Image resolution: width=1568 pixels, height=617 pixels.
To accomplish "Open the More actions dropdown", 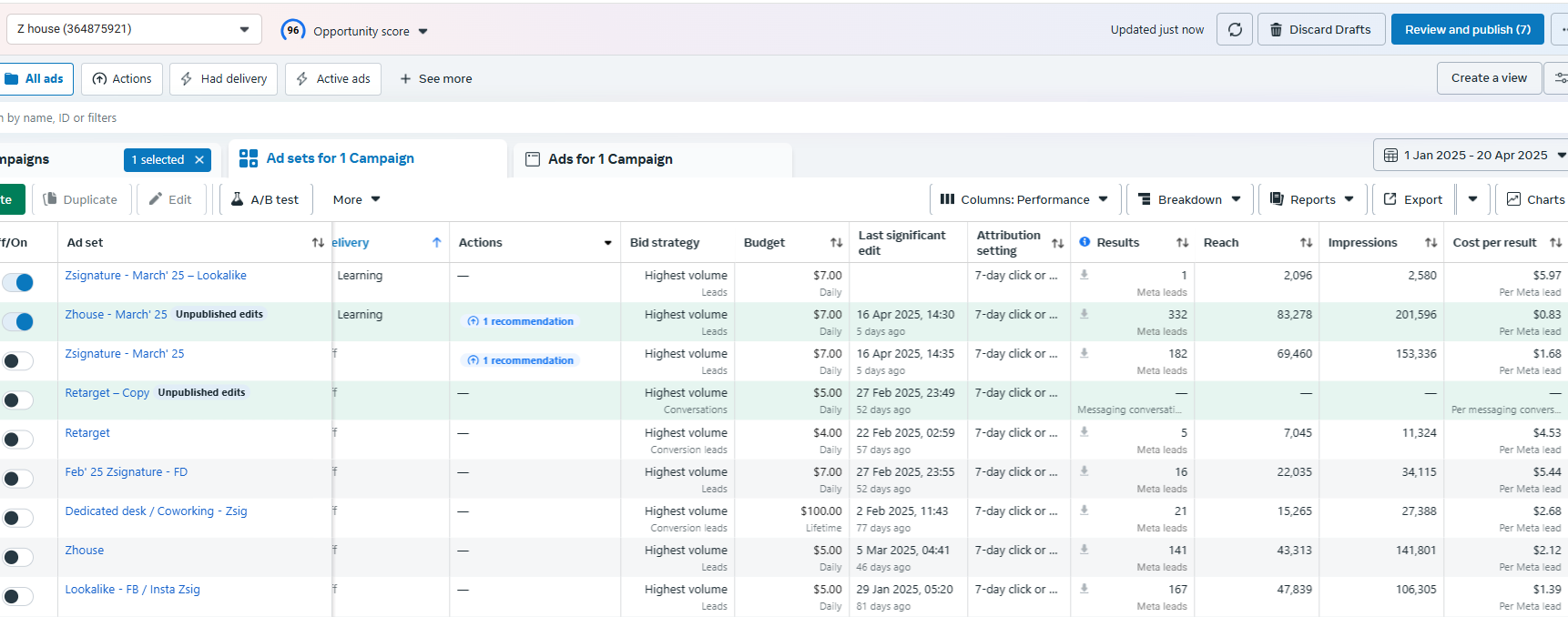I will pos(356,199).
